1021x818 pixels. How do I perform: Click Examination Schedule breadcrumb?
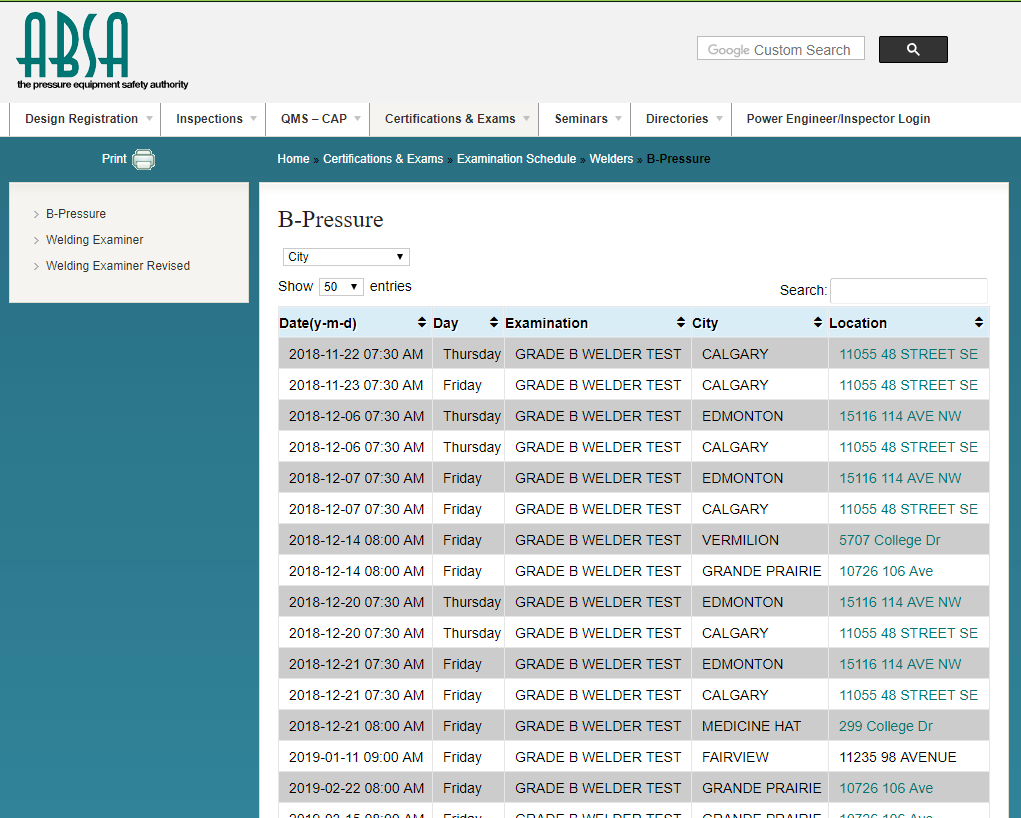coord(516,159)
